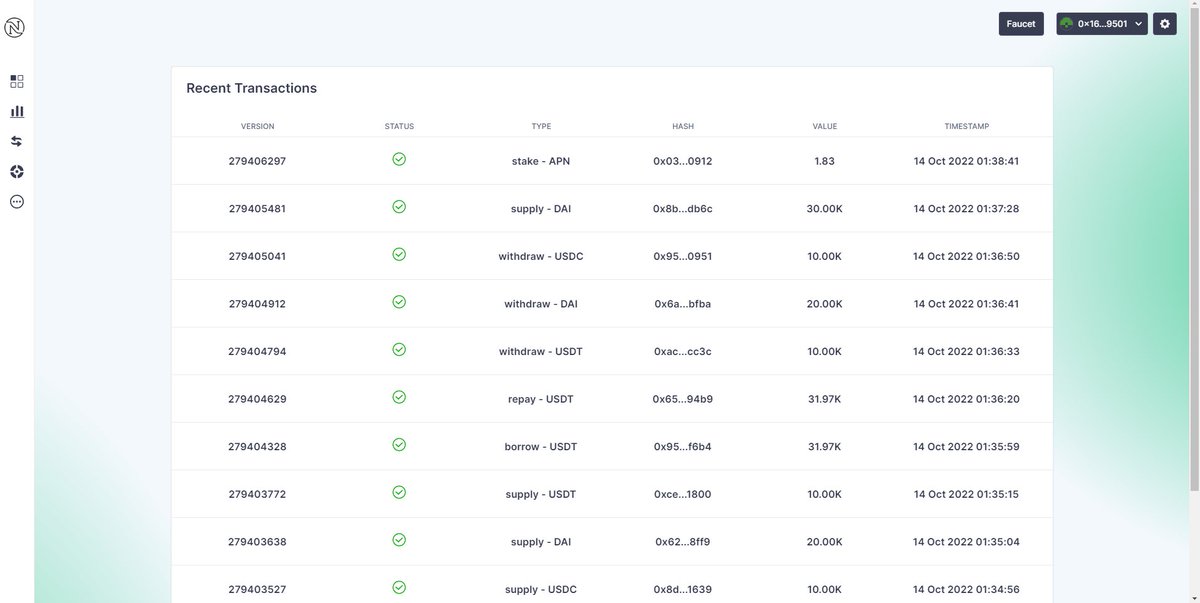Open transaction hash 0x95...0951
This screenshot has height=603, width=1200.
(x=683, y=256)
